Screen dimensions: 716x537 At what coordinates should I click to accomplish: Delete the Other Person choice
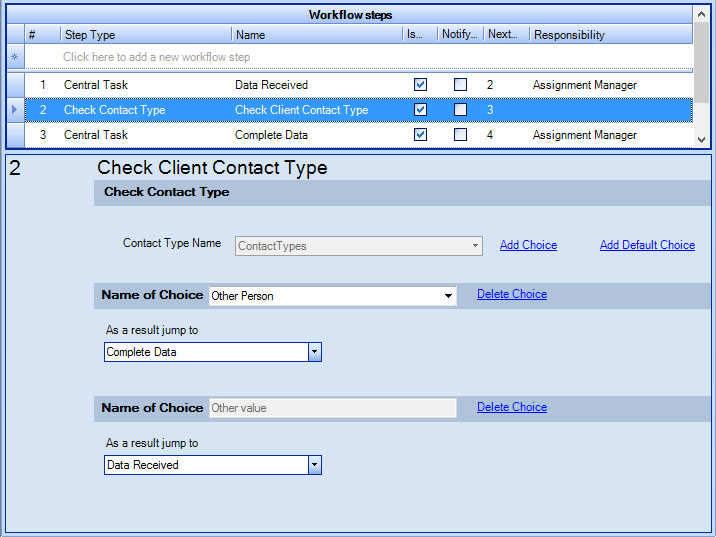click(512, 294)
